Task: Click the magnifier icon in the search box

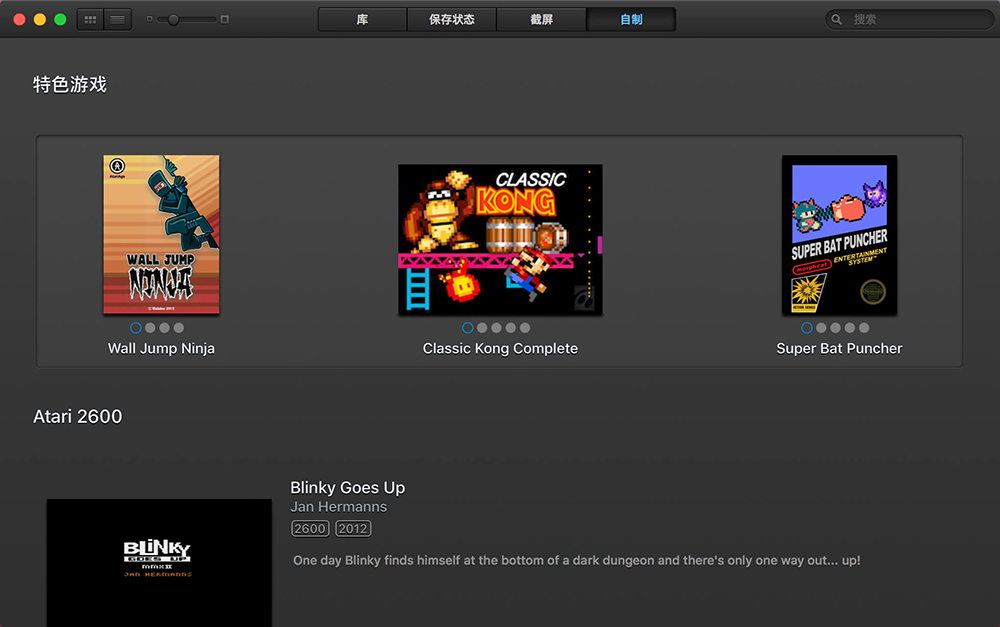Action: coord(836,20)
